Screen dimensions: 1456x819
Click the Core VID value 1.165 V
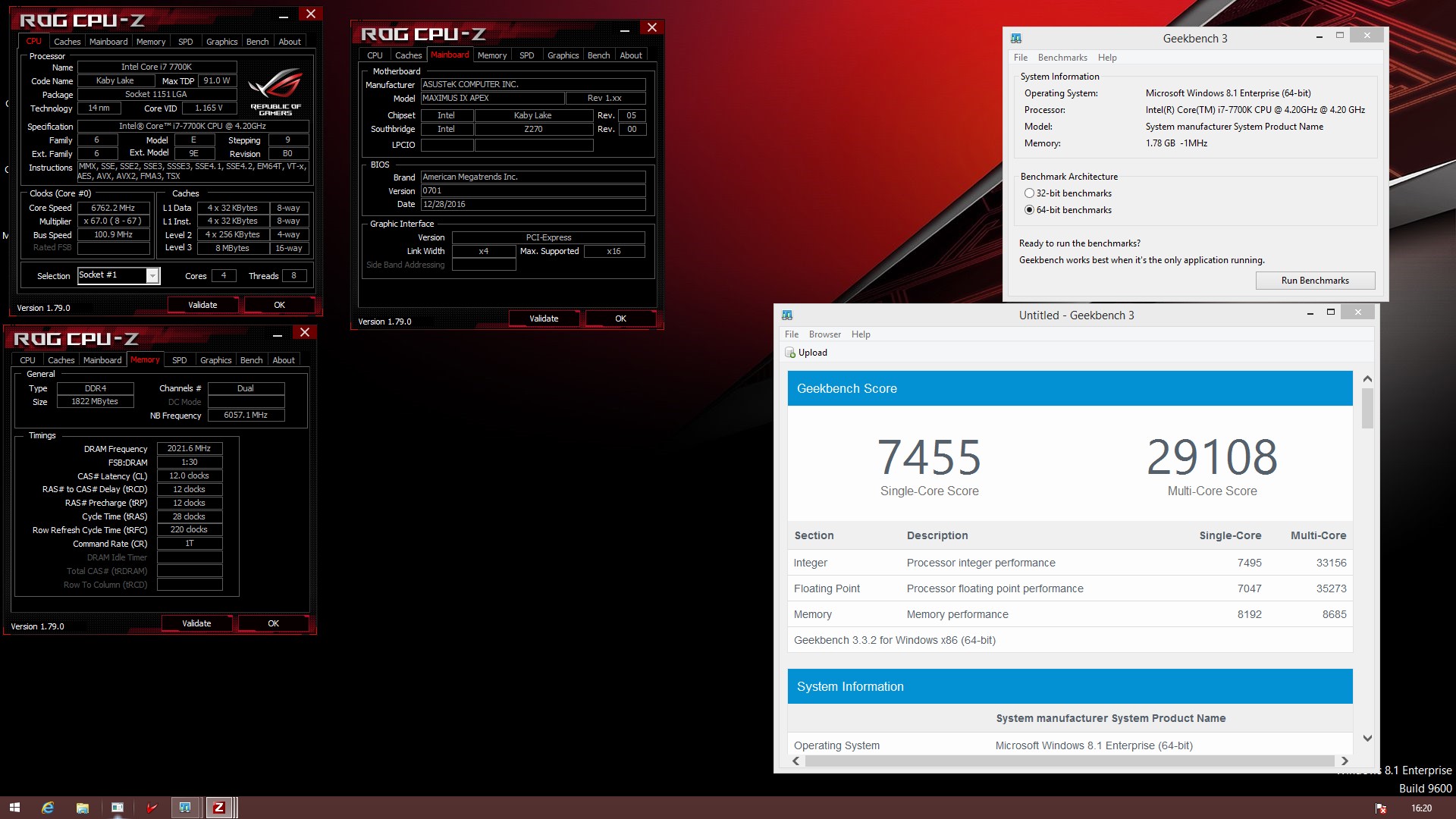209,108
